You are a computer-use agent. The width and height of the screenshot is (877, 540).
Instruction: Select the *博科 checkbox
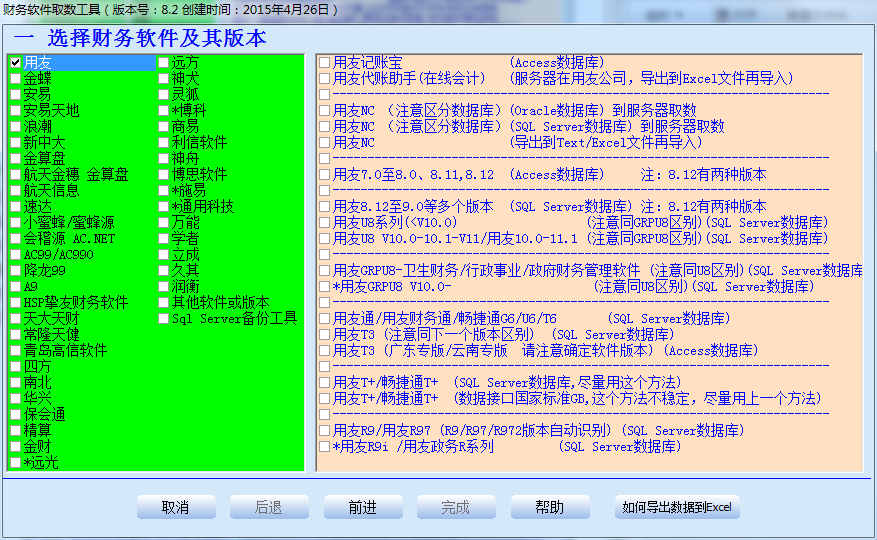pos(163,111)
